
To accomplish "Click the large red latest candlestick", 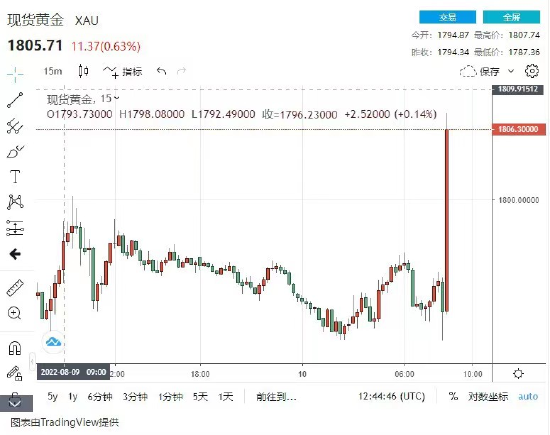I will coord(447,220).
